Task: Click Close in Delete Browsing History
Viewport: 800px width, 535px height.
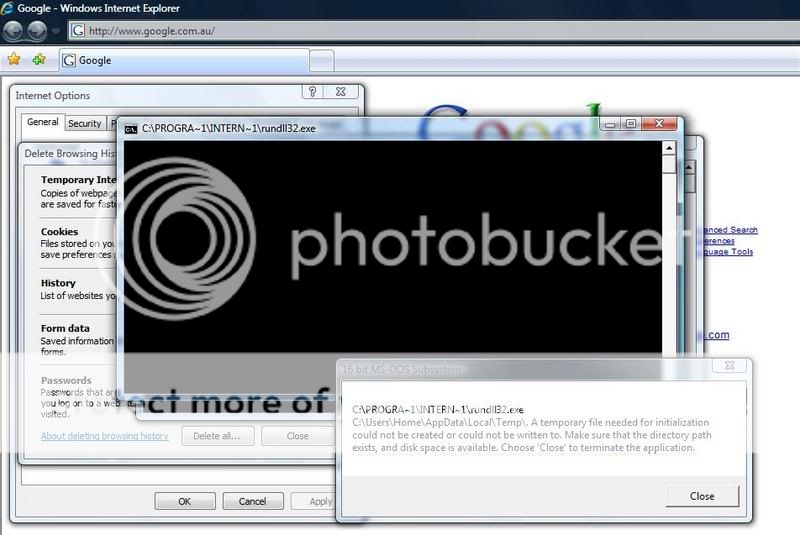Action: pos(297,436)
